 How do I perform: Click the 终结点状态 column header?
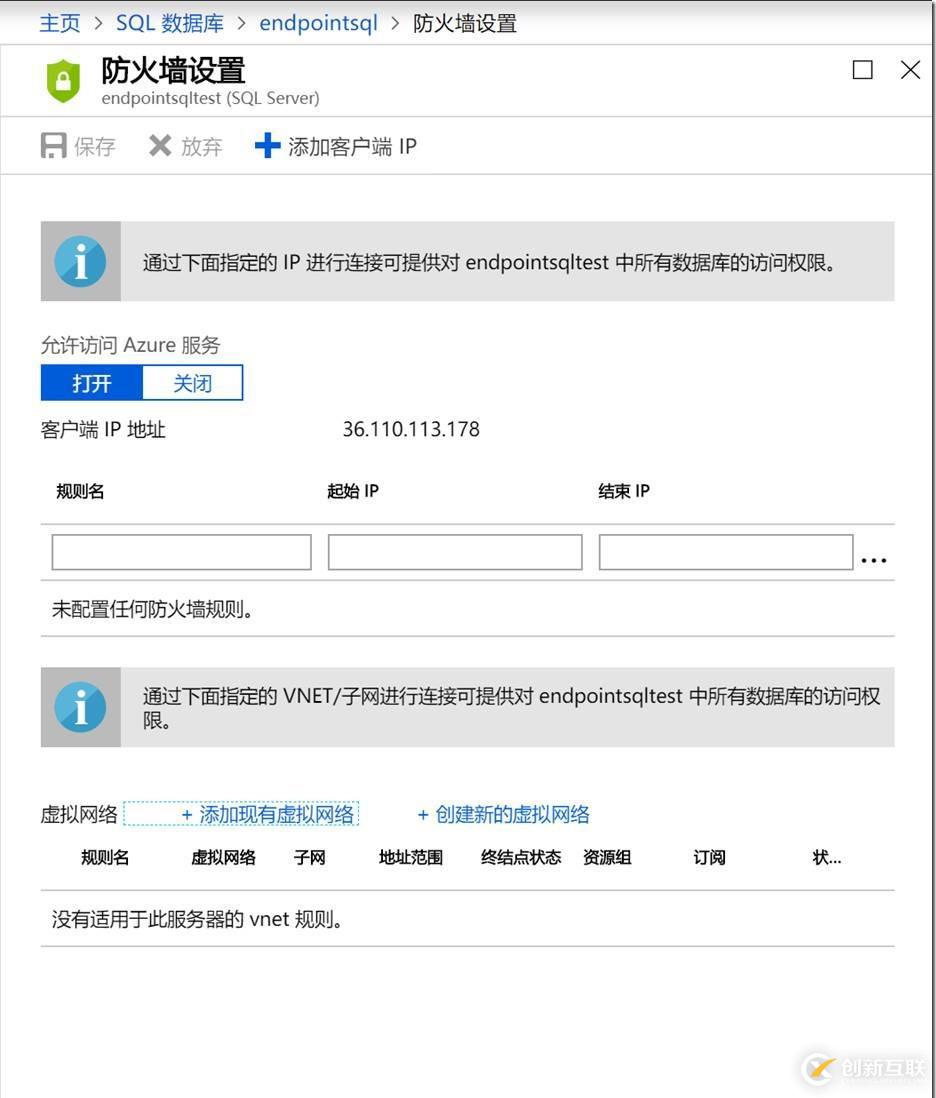tap(521, 857)
